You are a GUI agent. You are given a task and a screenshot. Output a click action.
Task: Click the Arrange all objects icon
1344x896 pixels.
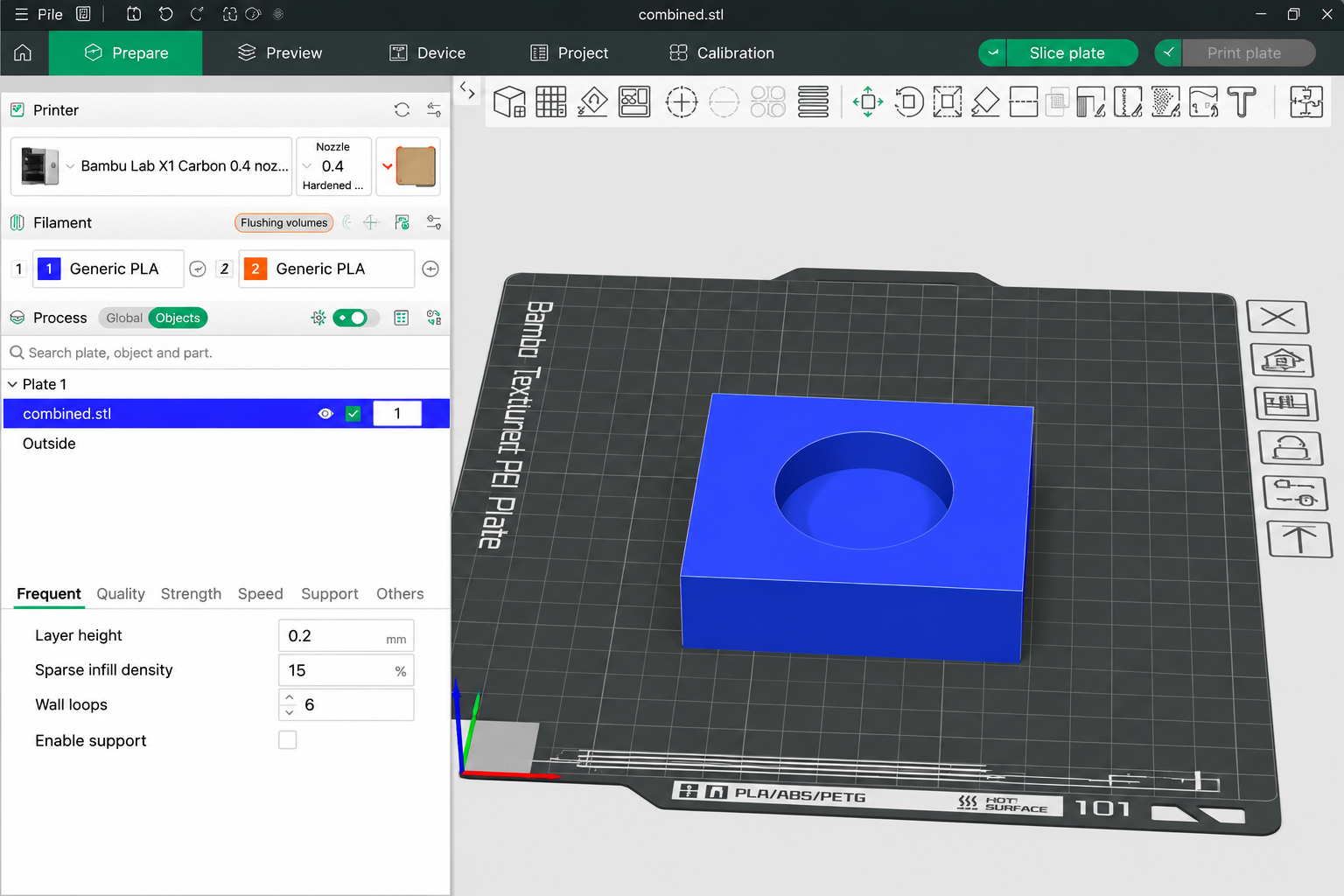click(x=634, y=101)
